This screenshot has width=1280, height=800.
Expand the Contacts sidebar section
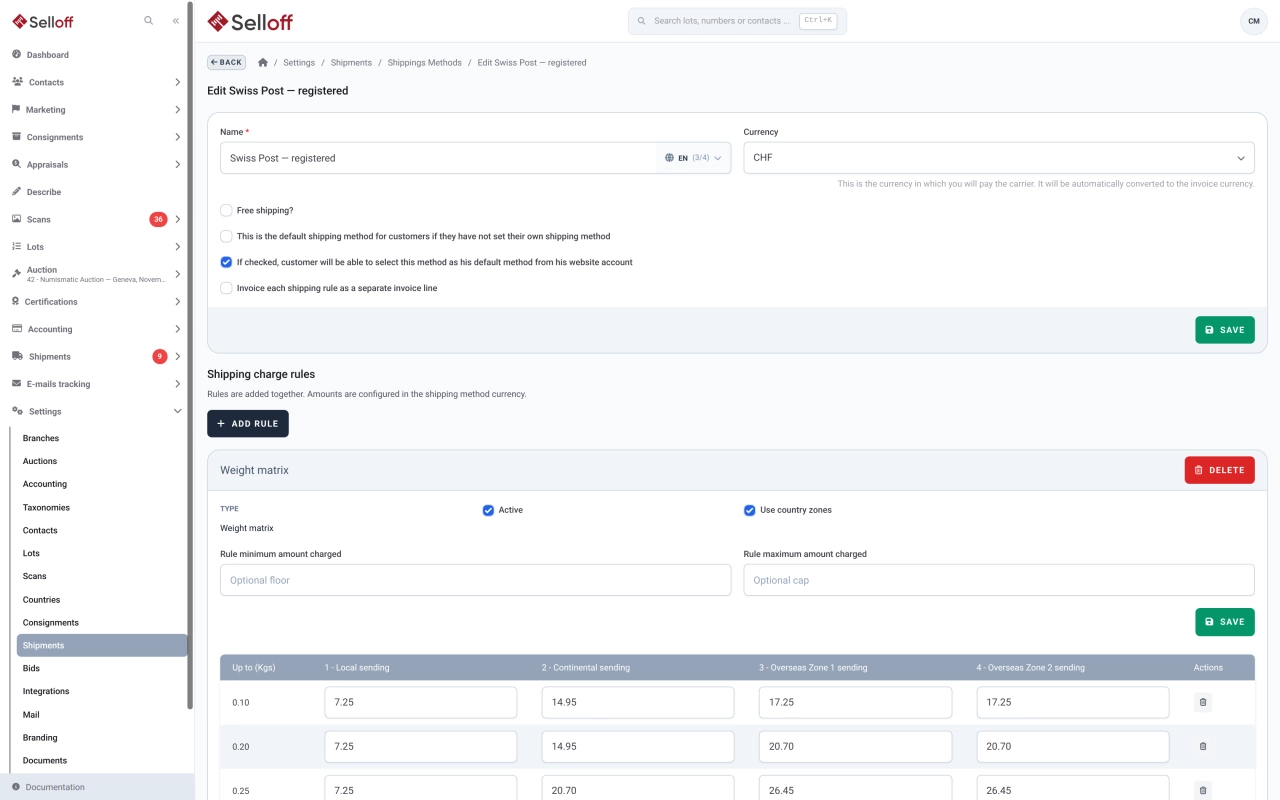(177, 82)
